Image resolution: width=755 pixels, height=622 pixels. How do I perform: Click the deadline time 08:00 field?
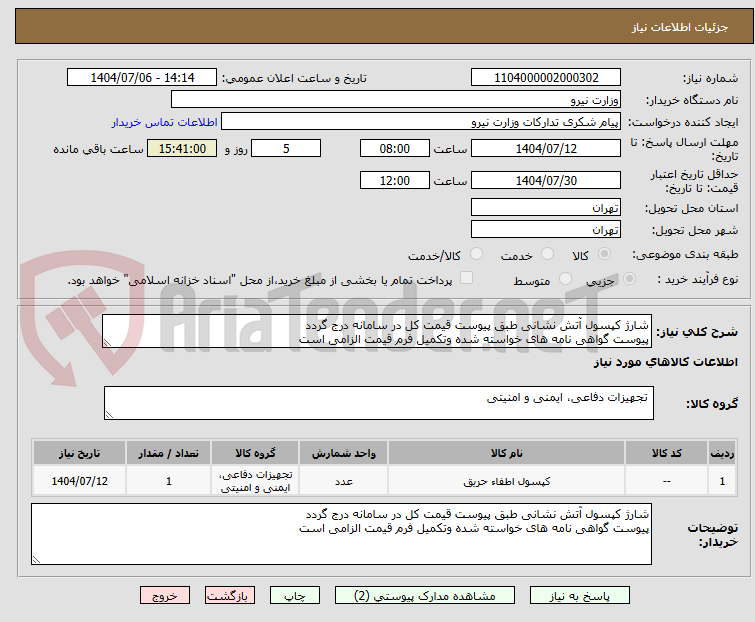(394, 148)
